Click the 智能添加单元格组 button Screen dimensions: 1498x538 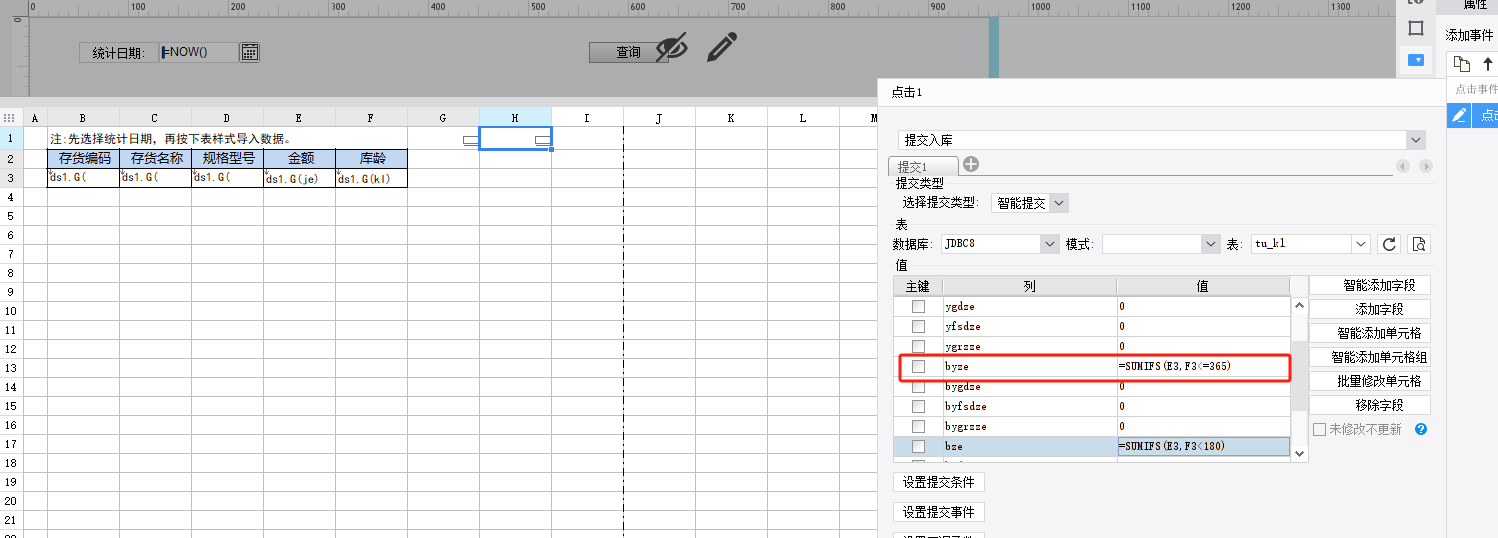coord(1370,357)
